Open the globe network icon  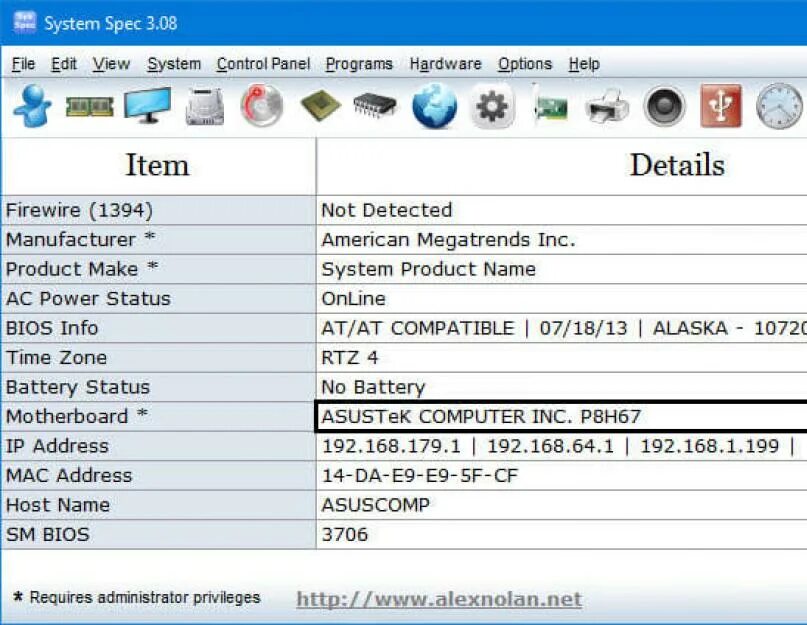coord(434,106)
